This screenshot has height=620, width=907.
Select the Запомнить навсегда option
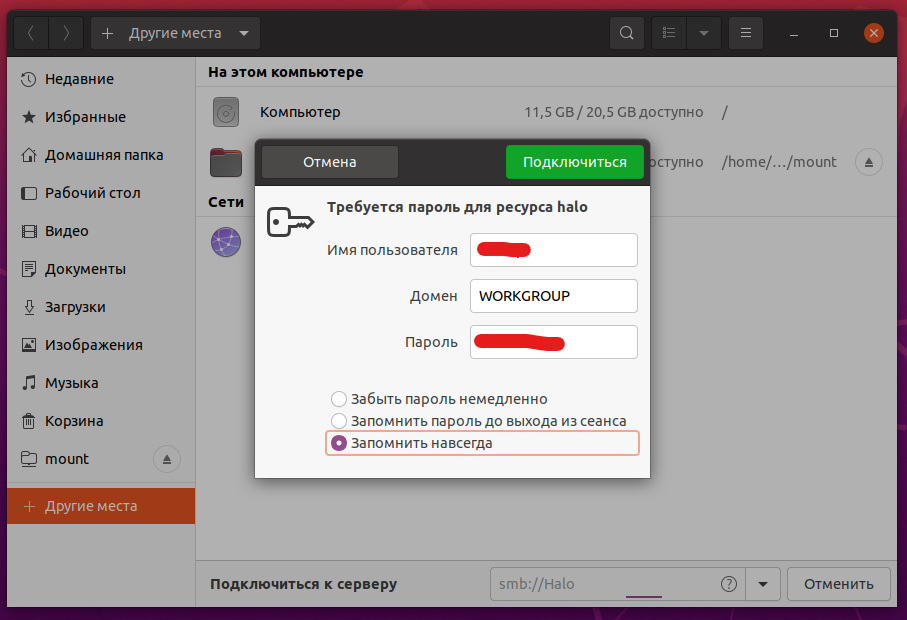point(338,443)
